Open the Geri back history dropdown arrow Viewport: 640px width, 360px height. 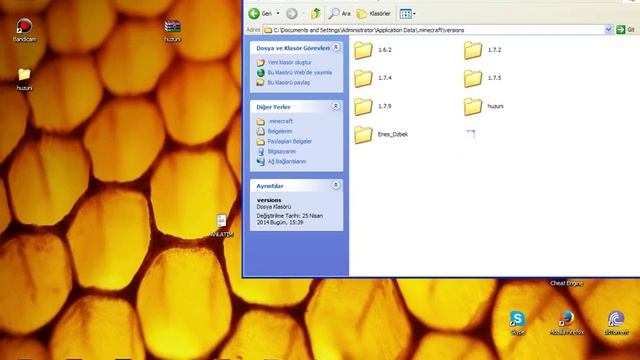pyautogui.click(x=278, y=13)
